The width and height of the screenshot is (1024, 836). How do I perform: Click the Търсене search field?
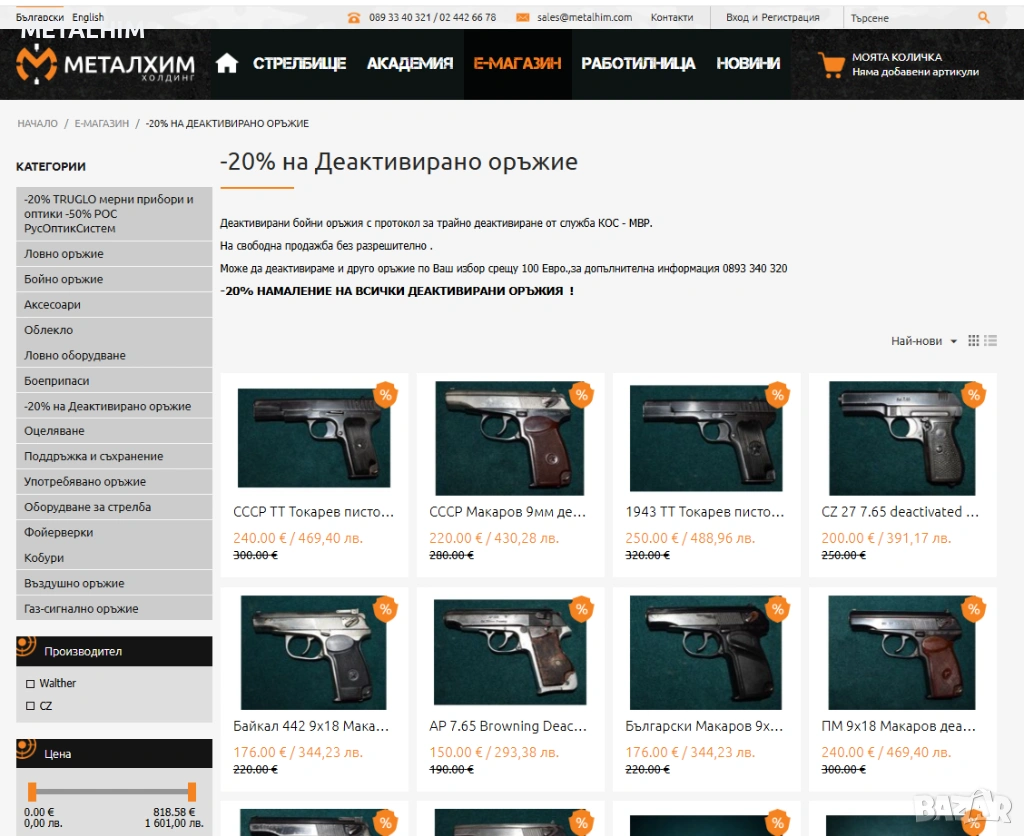point(911,18)
